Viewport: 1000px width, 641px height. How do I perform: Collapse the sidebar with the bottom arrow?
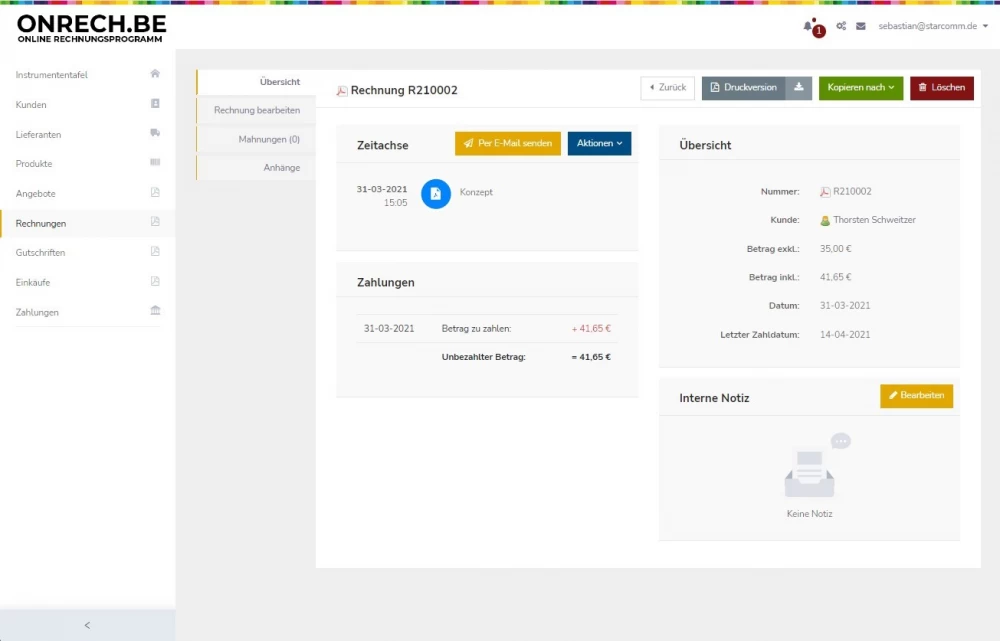tap(87, 625)
